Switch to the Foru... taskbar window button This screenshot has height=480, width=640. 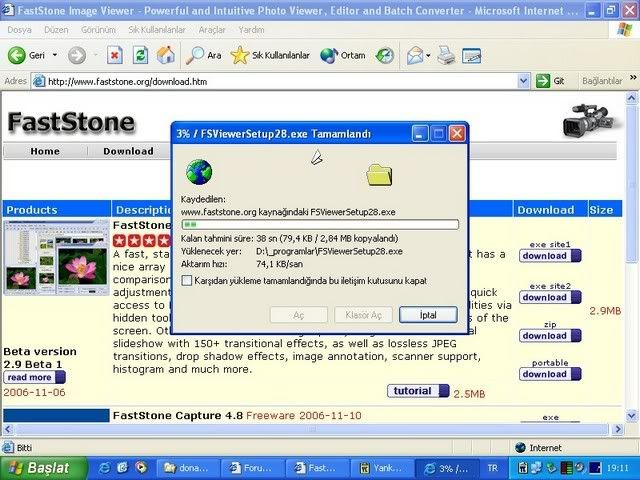click(252, 468)
